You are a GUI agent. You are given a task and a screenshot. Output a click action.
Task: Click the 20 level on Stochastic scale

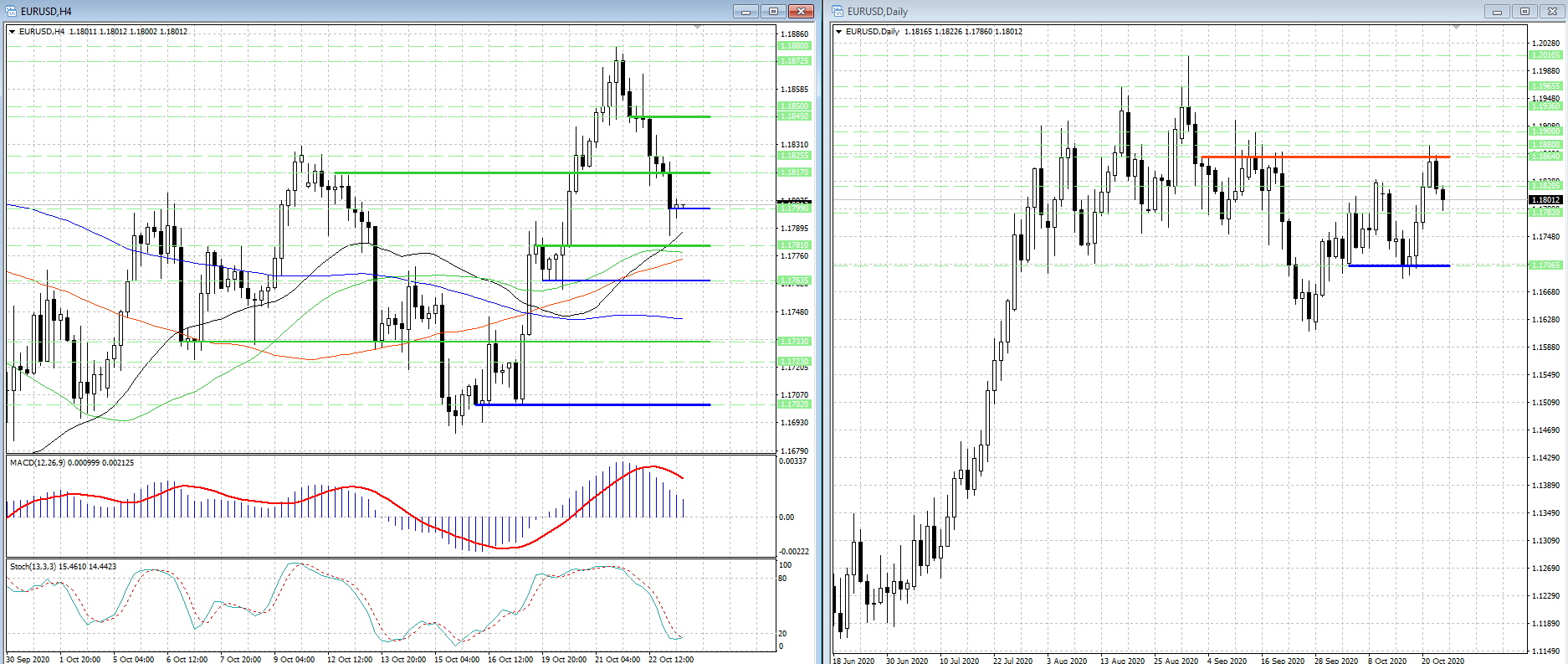pyautogui.click(x=782, y=634)
